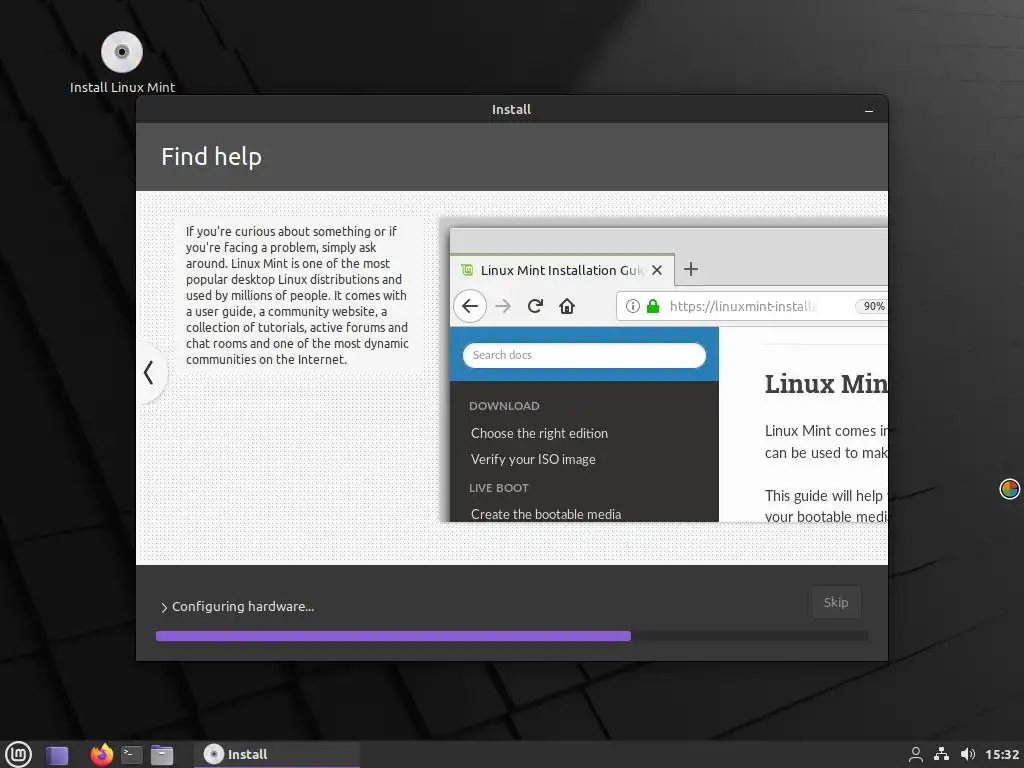
Task: Open the Terminal from the panel
Action: 132,754
